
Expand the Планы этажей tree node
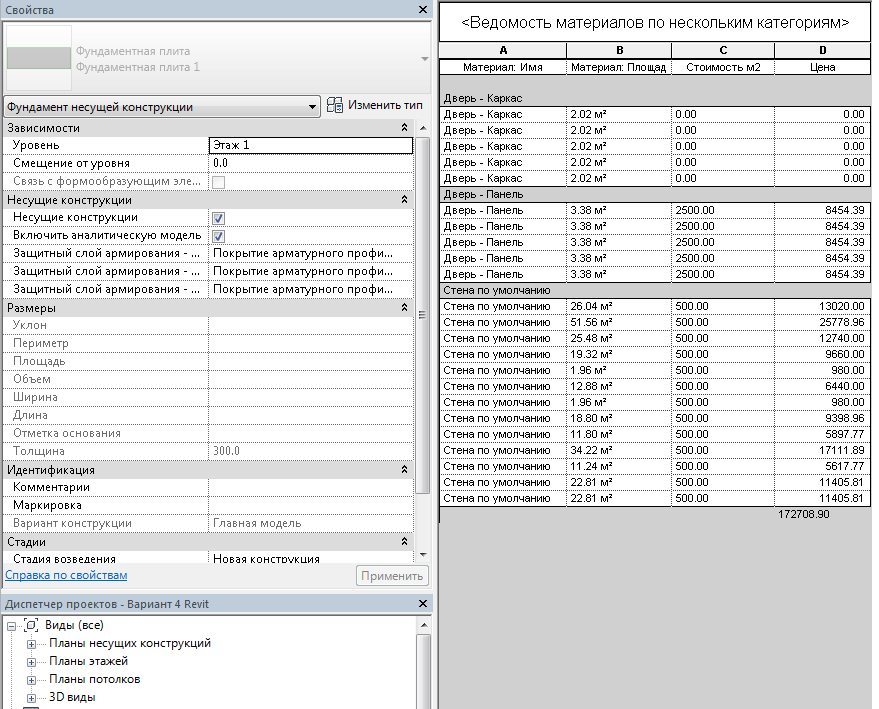tap(31, 661)
